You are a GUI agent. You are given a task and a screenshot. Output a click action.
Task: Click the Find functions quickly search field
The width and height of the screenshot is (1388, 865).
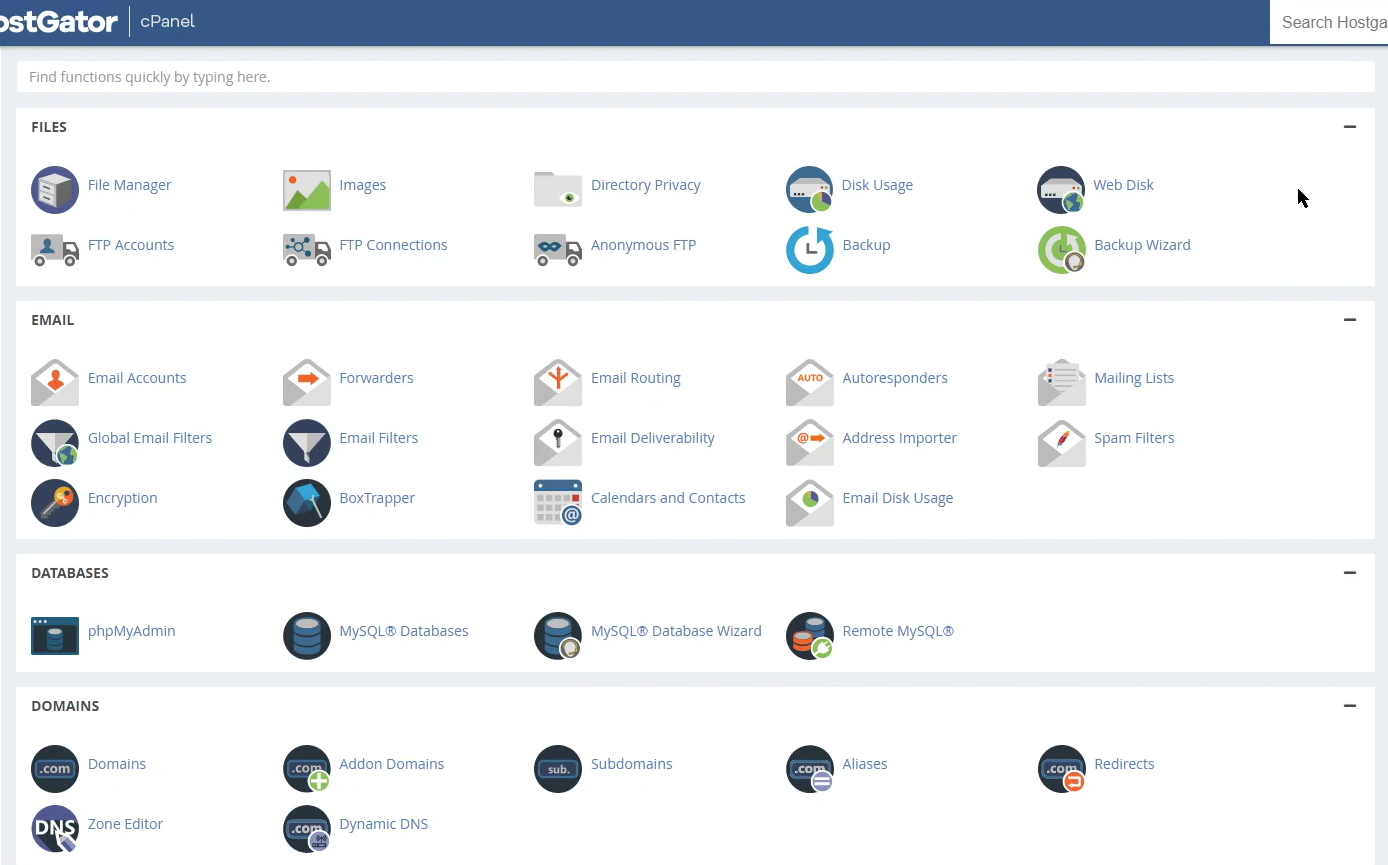click(x=696, y=77)
